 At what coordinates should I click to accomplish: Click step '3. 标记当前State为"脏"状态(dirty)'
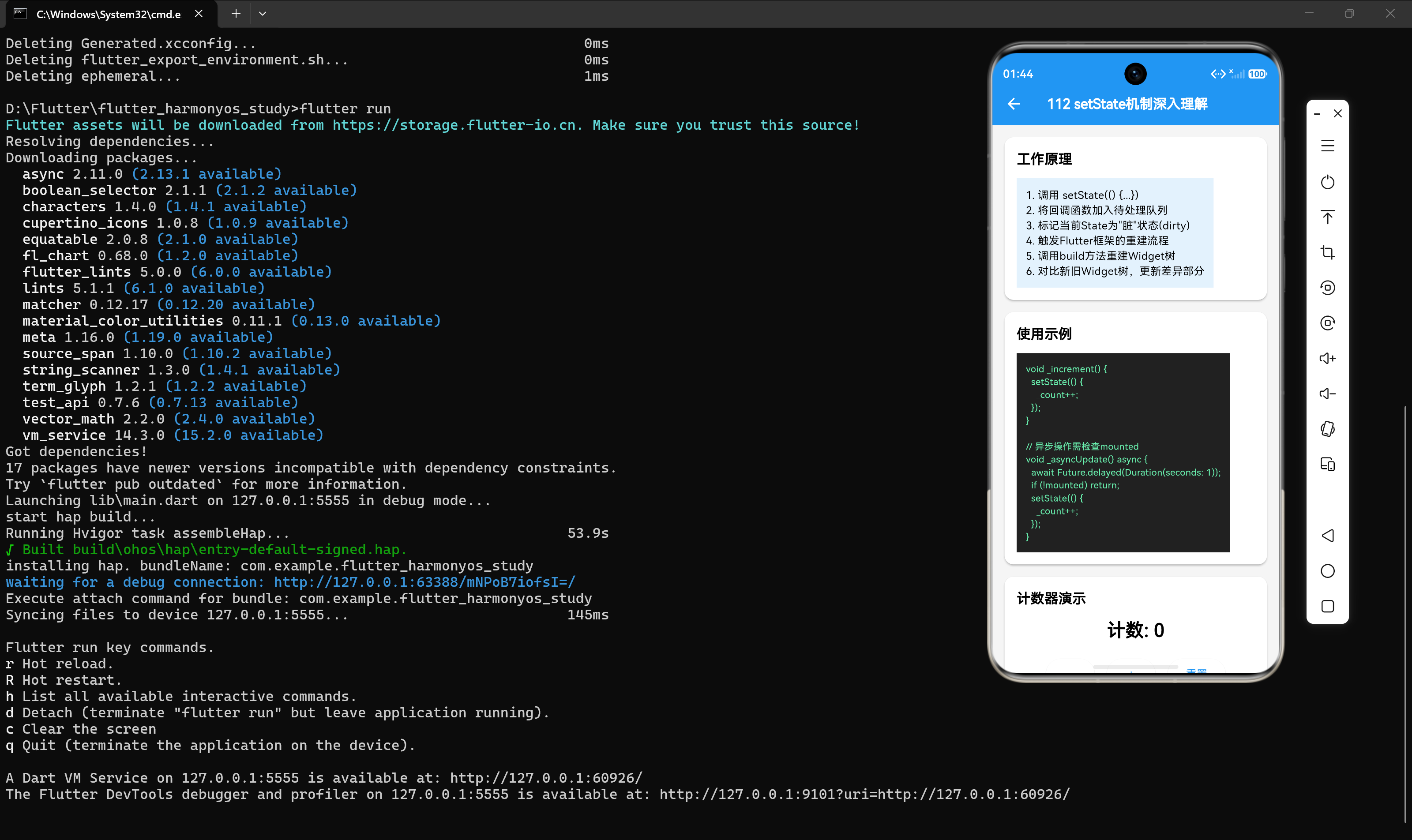(1108, 225)
